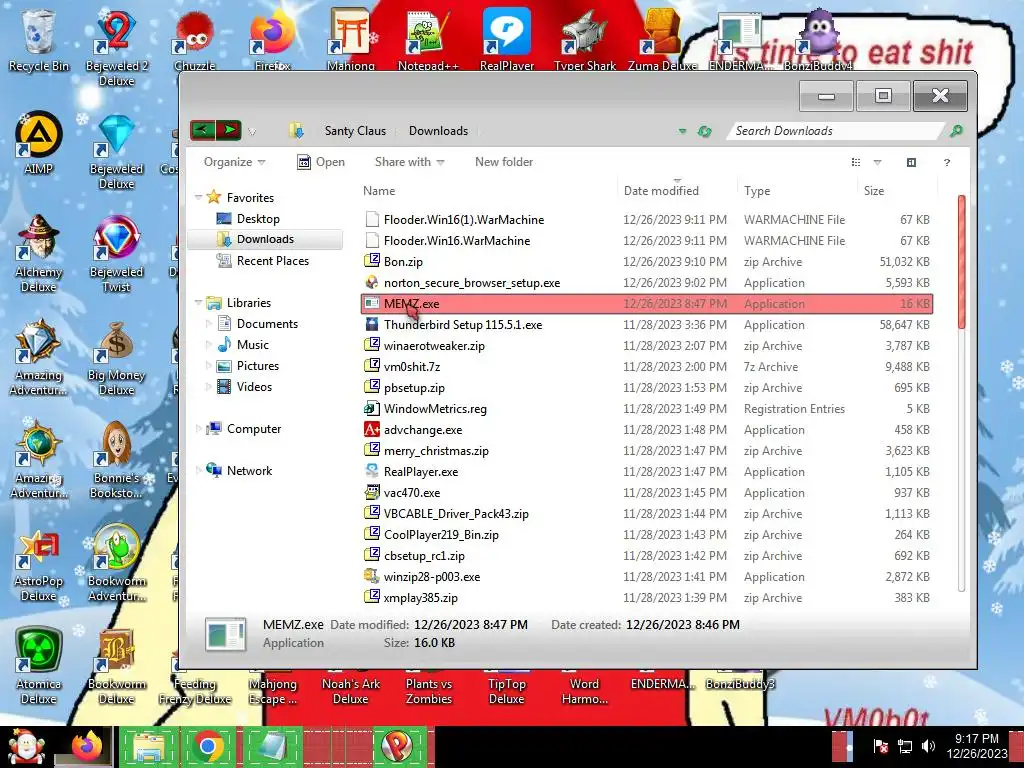Click Downloads breadcrumb segment
This screenshot has width=1024, height=768.
pyautogui.click(x=438, y=131)
